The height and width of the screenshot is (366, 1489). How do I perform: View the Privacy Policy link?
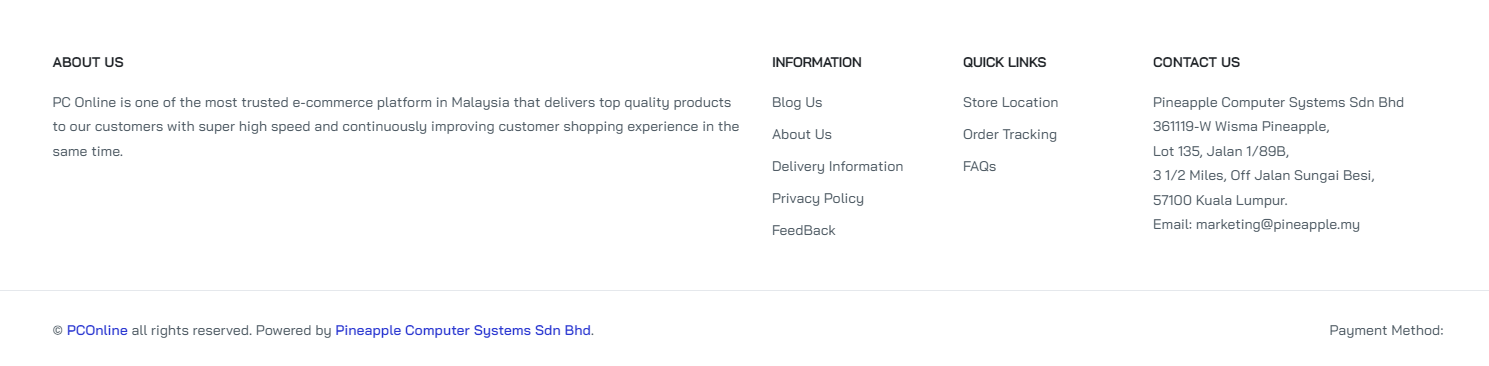[818, 198]
